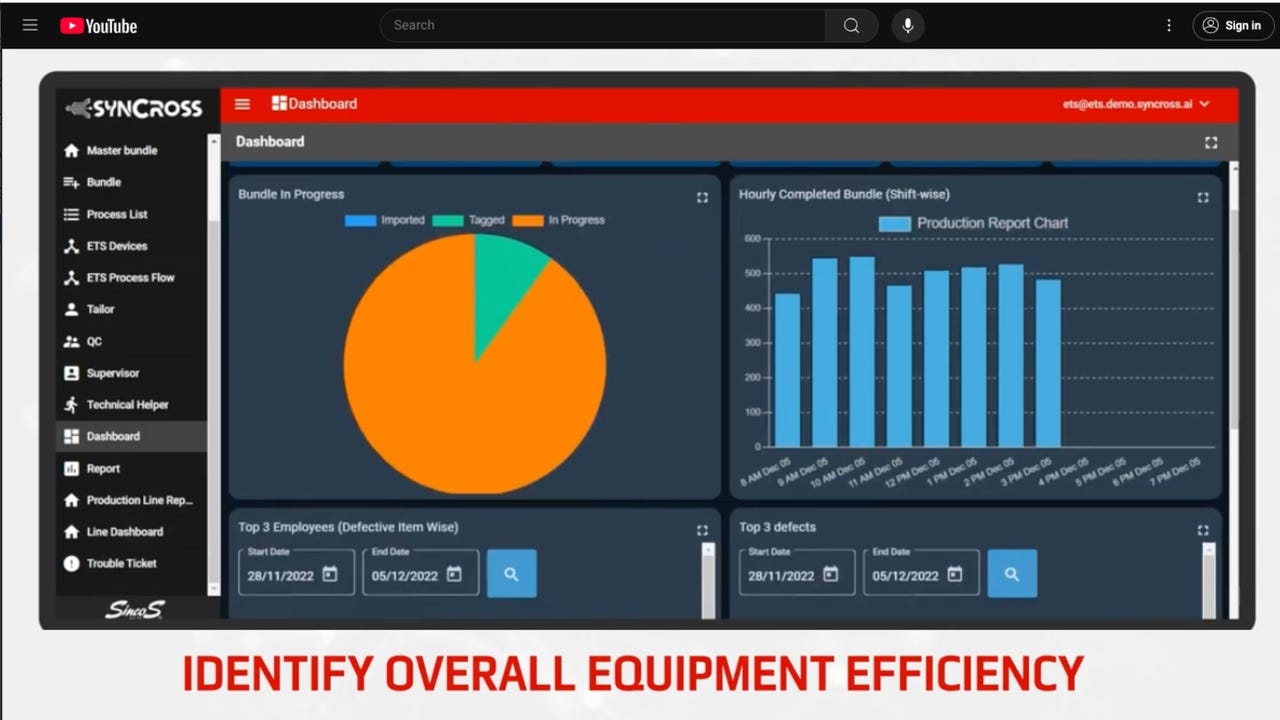Viewport: 1280px width, 720px height.
Task: Click the Sign in button
Action: tap(1232, 25)
